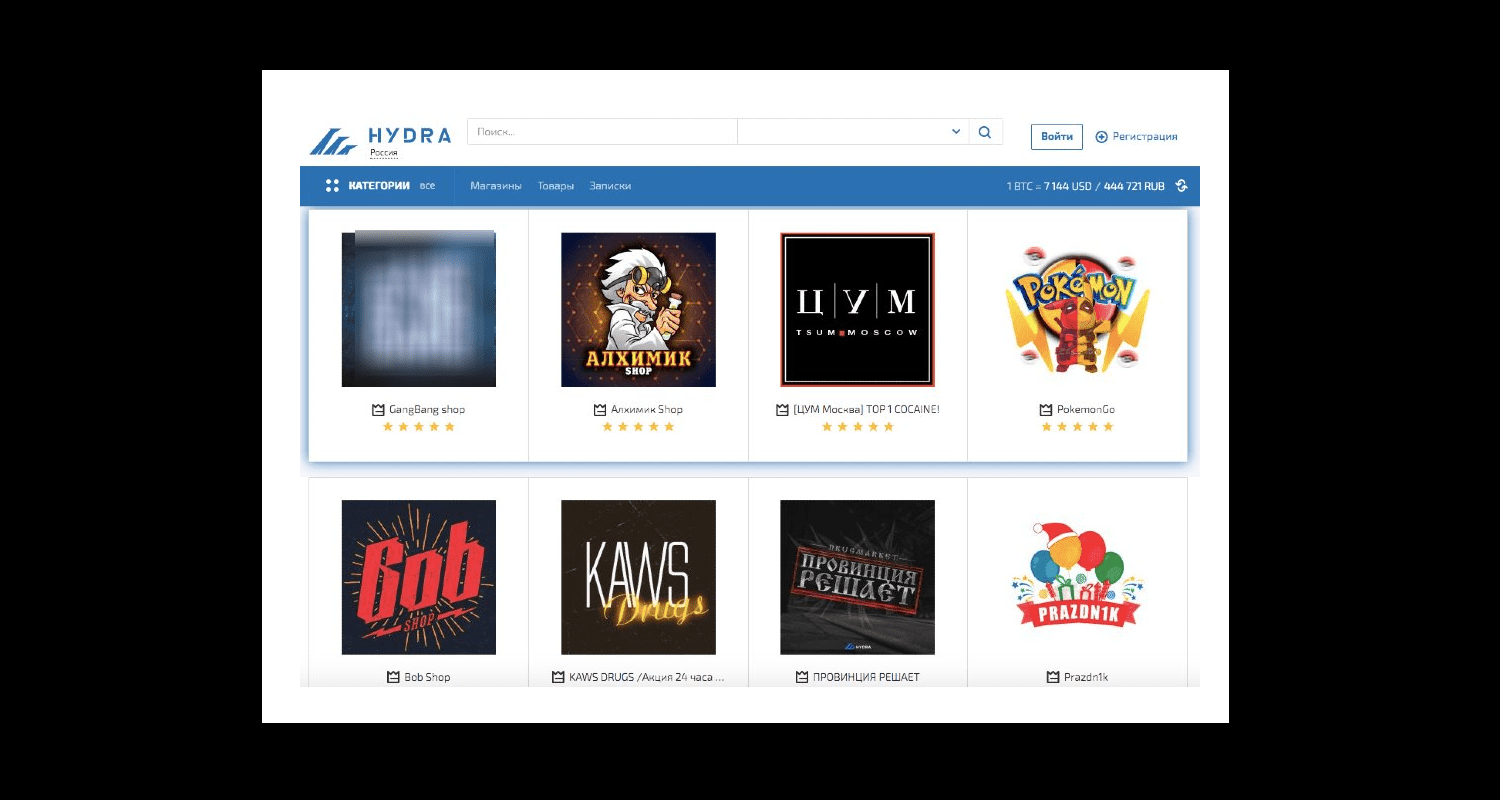The height and width of the screenshot is (800, 1500).
Task: Open the KAWS DRUGS shop thumbnail
Action: point(638,576)
